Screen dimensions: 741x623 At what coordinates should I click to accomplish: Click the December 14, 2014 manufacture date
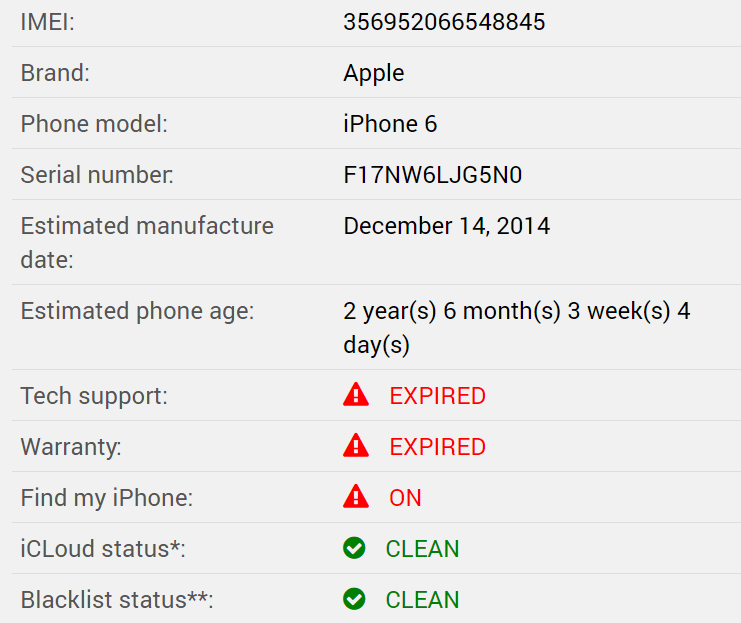coord(447,226)
